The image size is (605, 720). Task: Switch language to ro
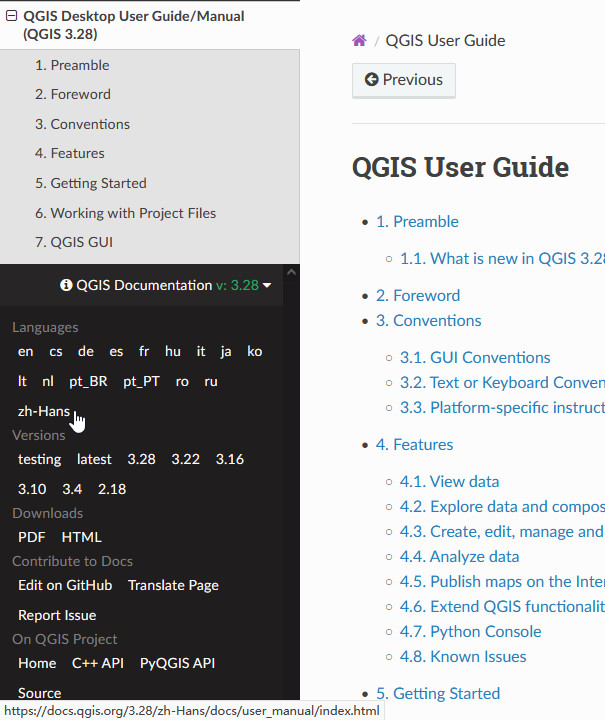pyautogui.click(x=182, y=382)
